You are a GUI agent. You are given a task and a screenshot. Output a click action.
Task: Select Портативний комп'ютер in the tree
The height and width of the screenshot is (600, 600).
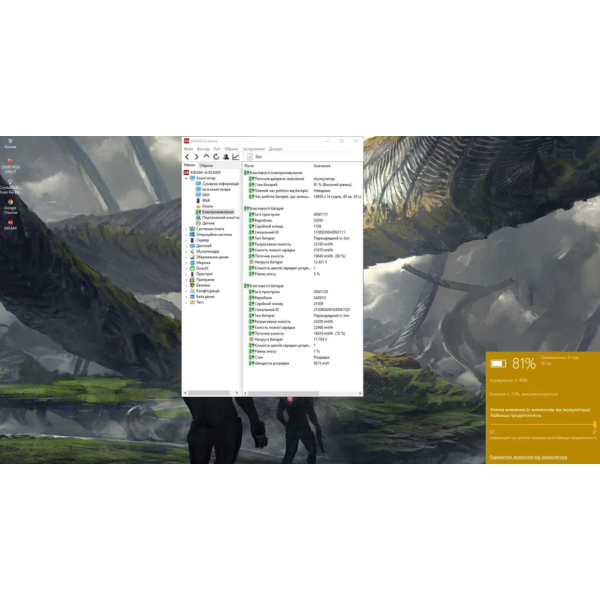[217, 217]
